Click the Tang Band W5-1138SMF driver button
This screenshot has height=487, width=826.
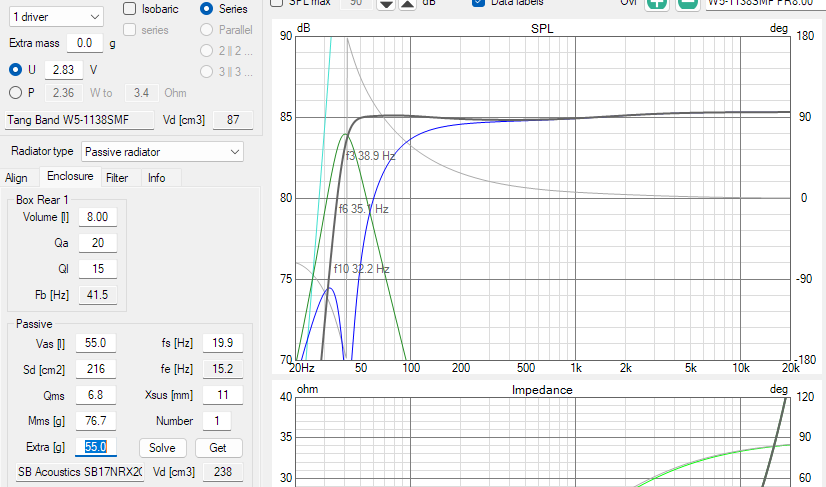(80, 120)
